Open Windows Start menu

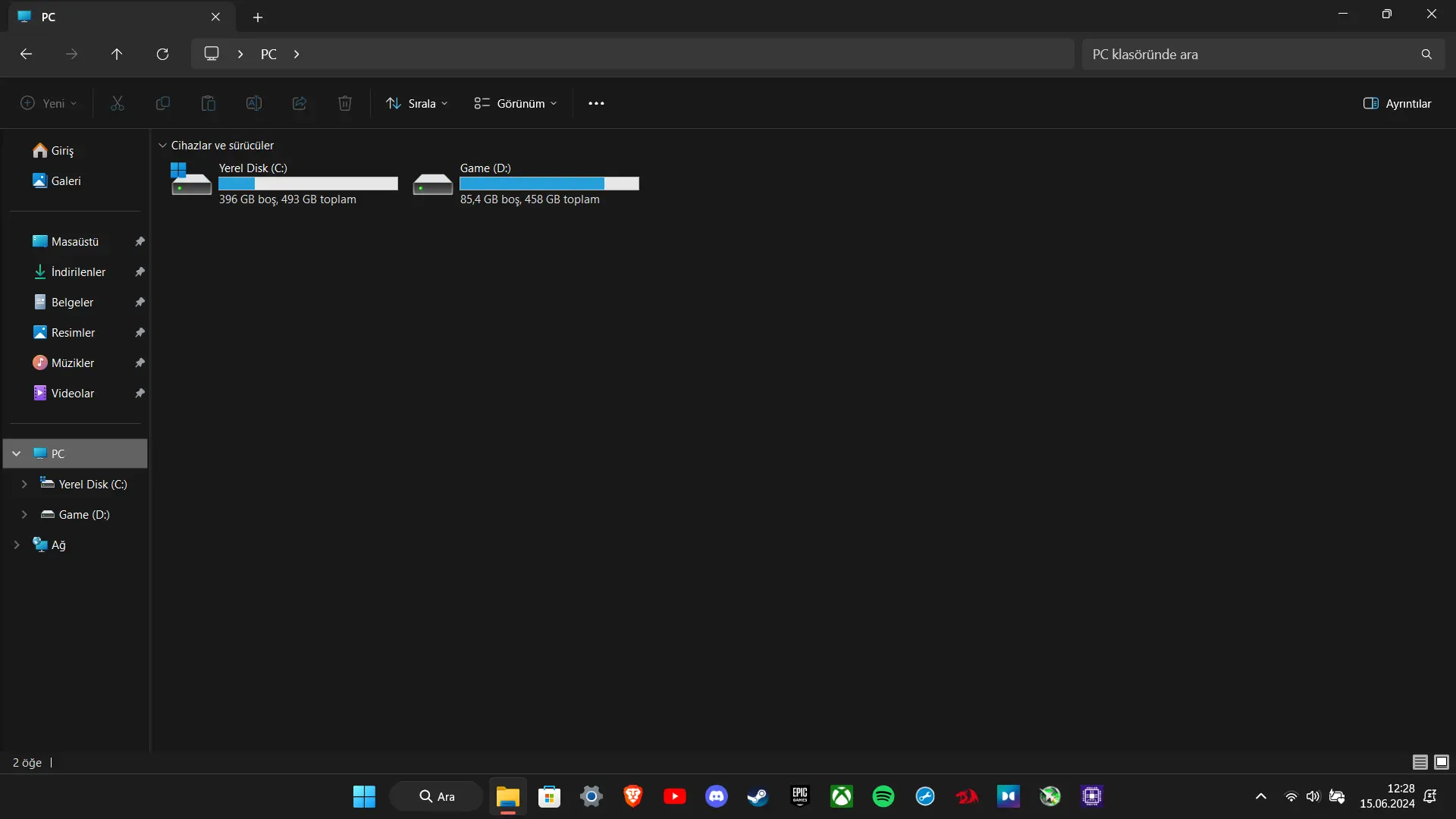pyautogui.click(x=364, y=796)
